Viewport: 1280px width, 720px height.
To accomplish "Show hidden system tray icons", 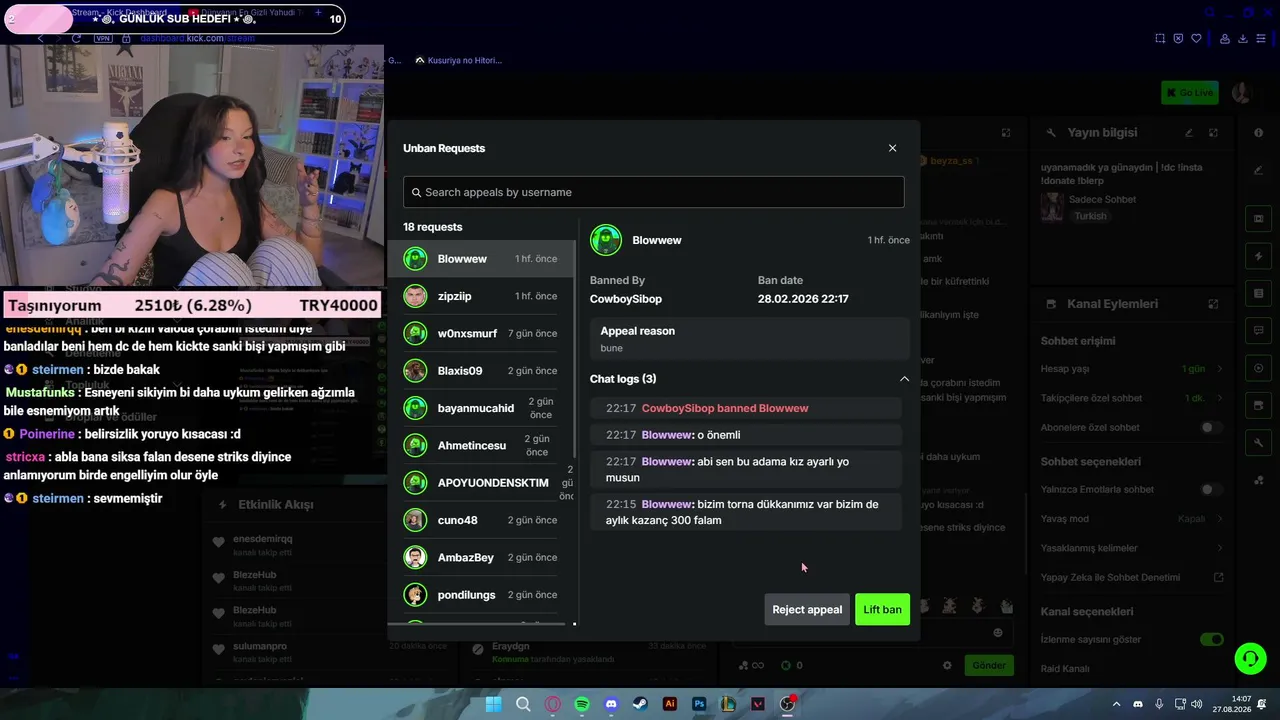I will tap(1116, 704).
